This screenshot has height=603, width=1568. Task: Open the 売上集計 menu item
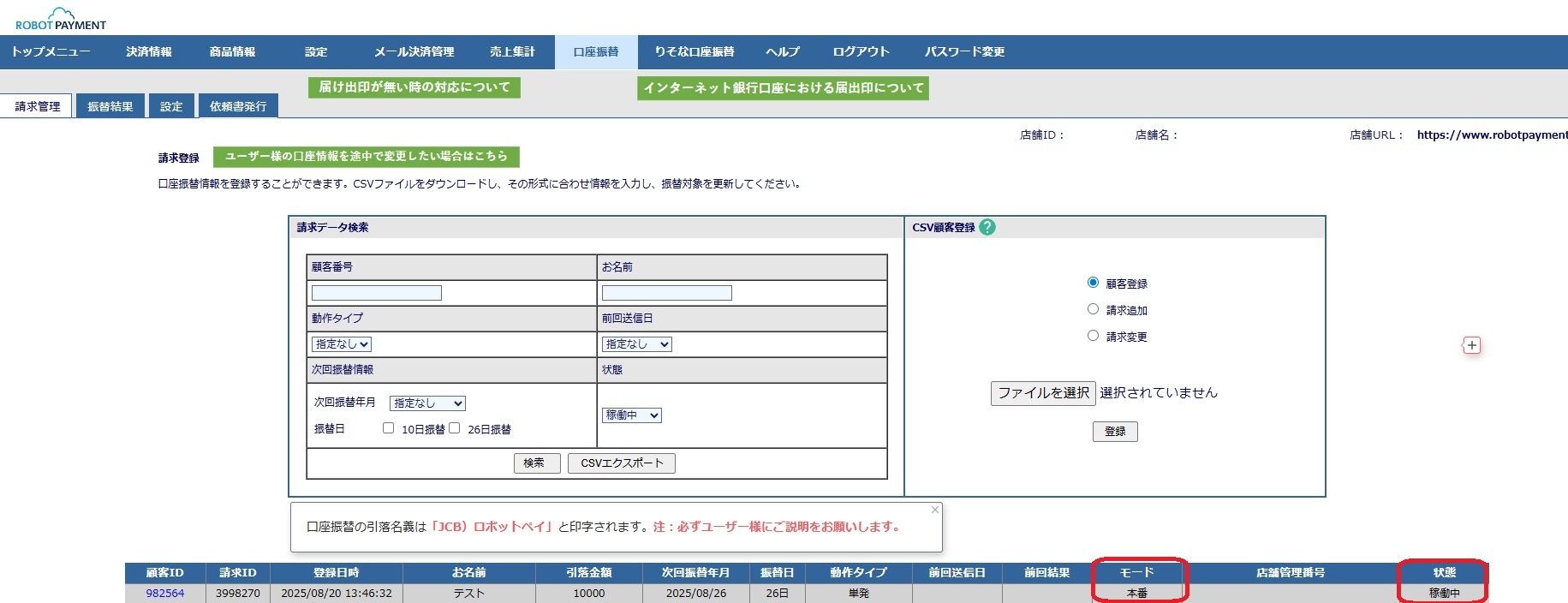click(x=512, y=51)
